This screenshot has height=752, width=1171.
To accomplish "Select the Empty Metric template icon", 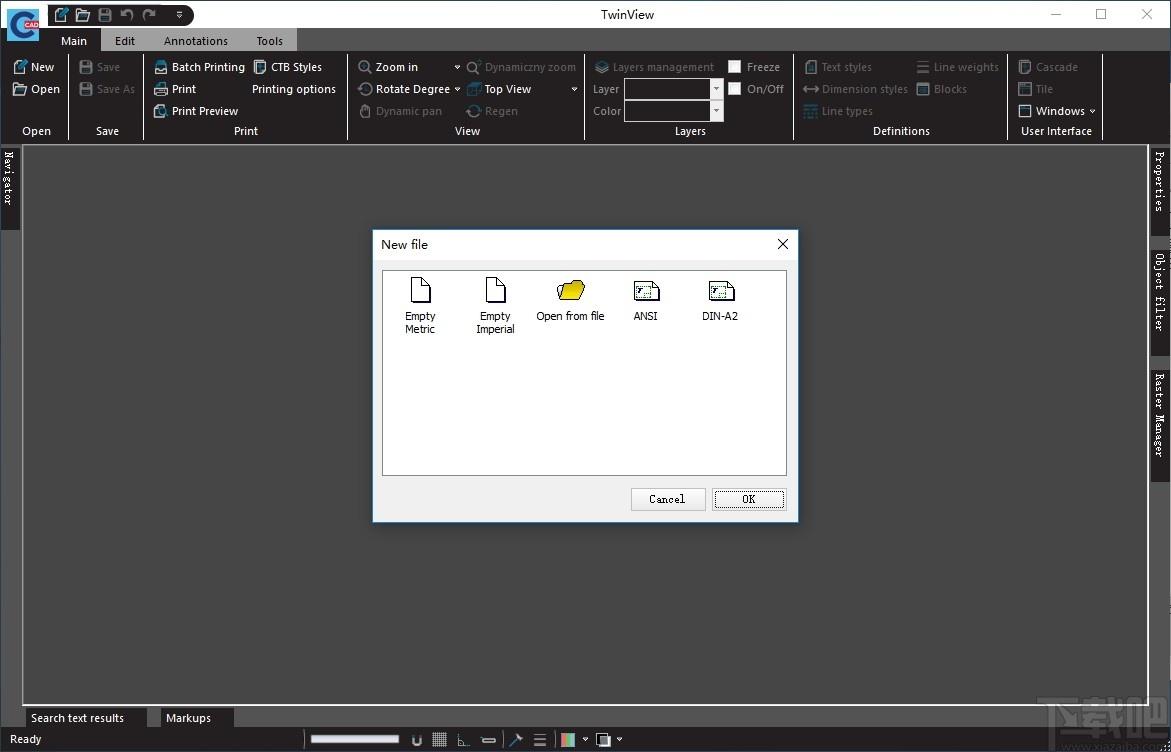I will 420,289.
